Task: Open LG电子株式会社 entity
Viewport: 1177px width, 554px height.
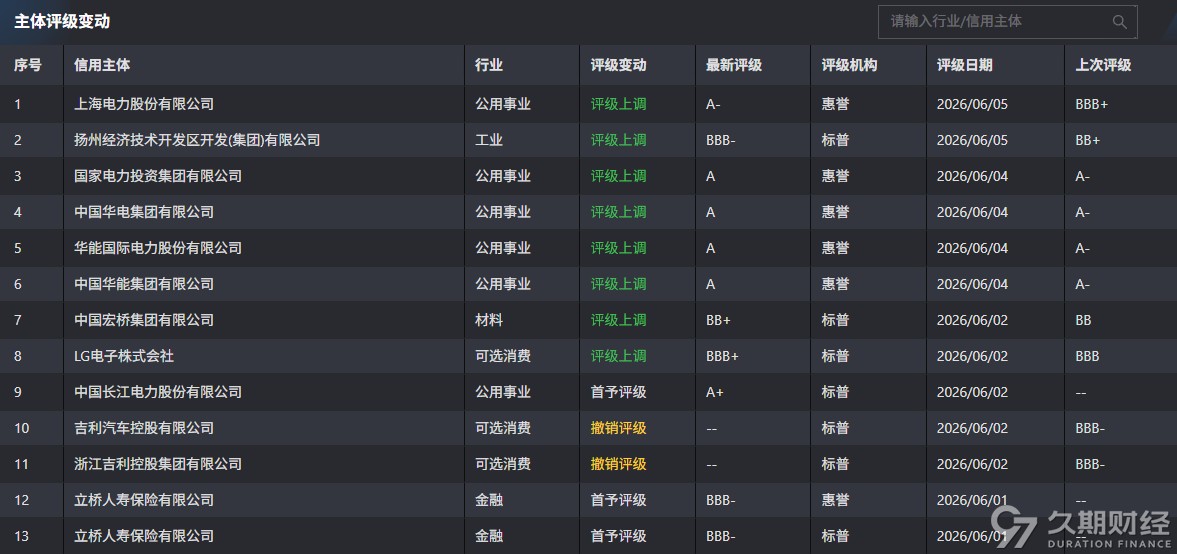Action: click(124, 357)
